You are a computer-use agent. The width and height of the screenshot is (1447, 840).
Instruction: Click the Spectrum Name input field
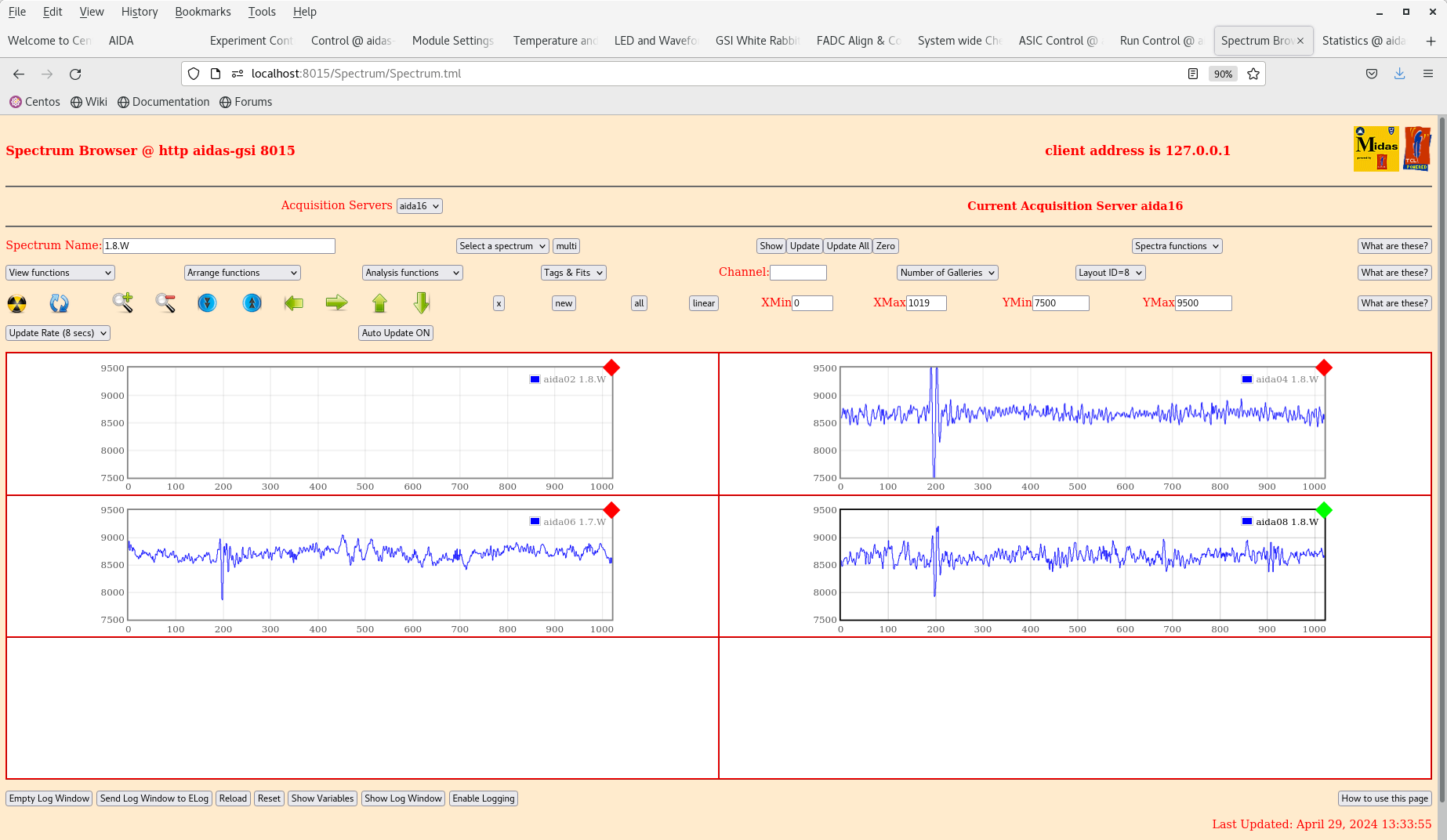(219, 246)
